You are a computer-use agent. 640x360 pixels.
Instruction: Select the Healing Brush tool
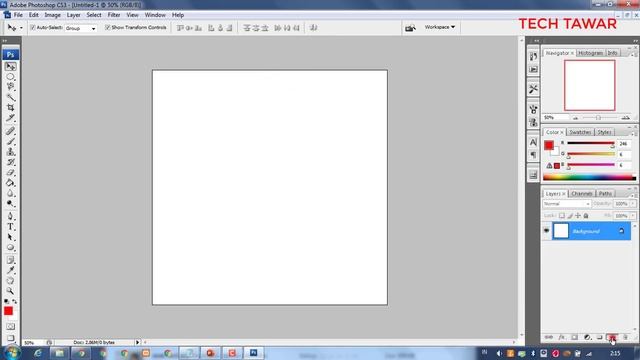pyautogui.click(x=11, y=131)
